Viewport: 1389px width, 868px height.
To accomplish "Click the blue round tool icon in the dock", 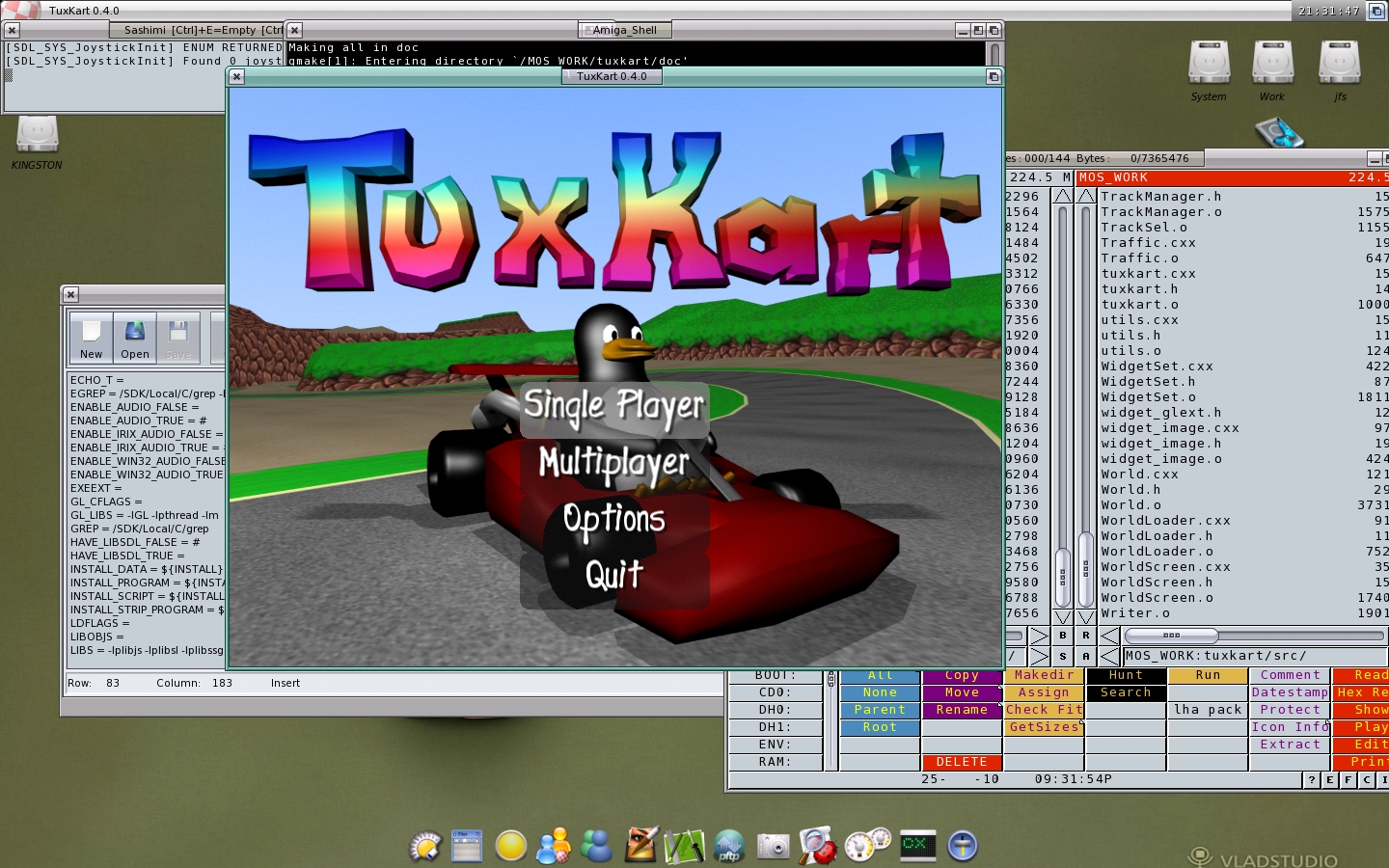I will 963,846.
